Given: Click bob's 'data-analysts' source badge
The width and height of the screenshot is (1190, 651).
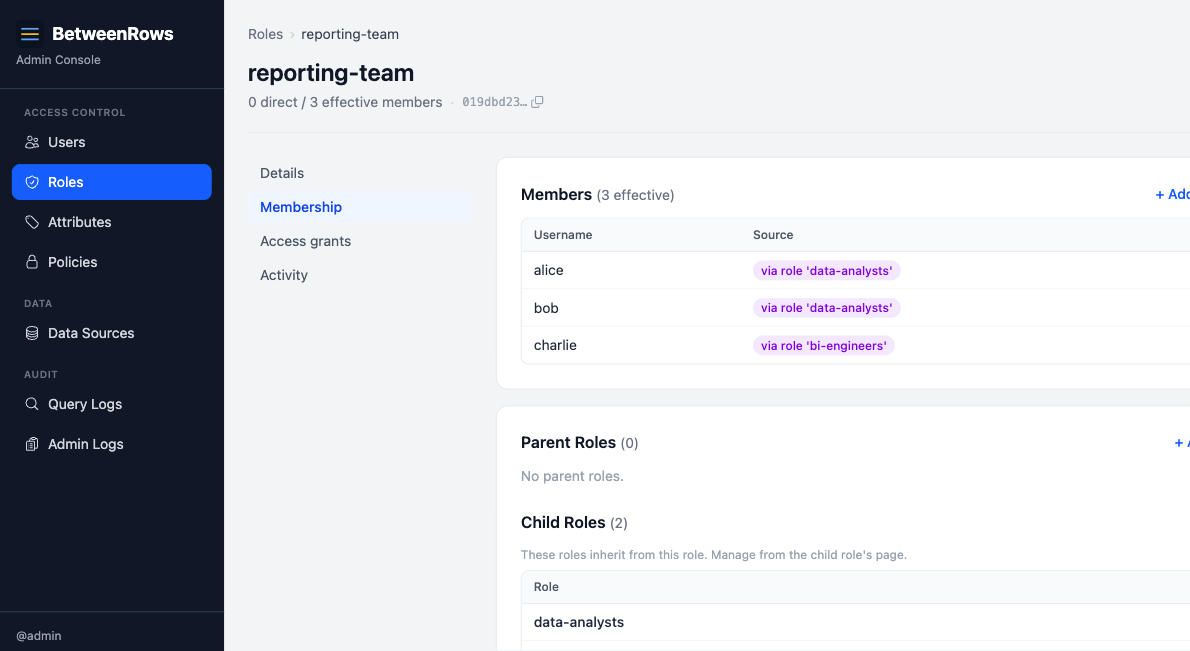Looking at the screenshot, I should (x=826, y=308).
